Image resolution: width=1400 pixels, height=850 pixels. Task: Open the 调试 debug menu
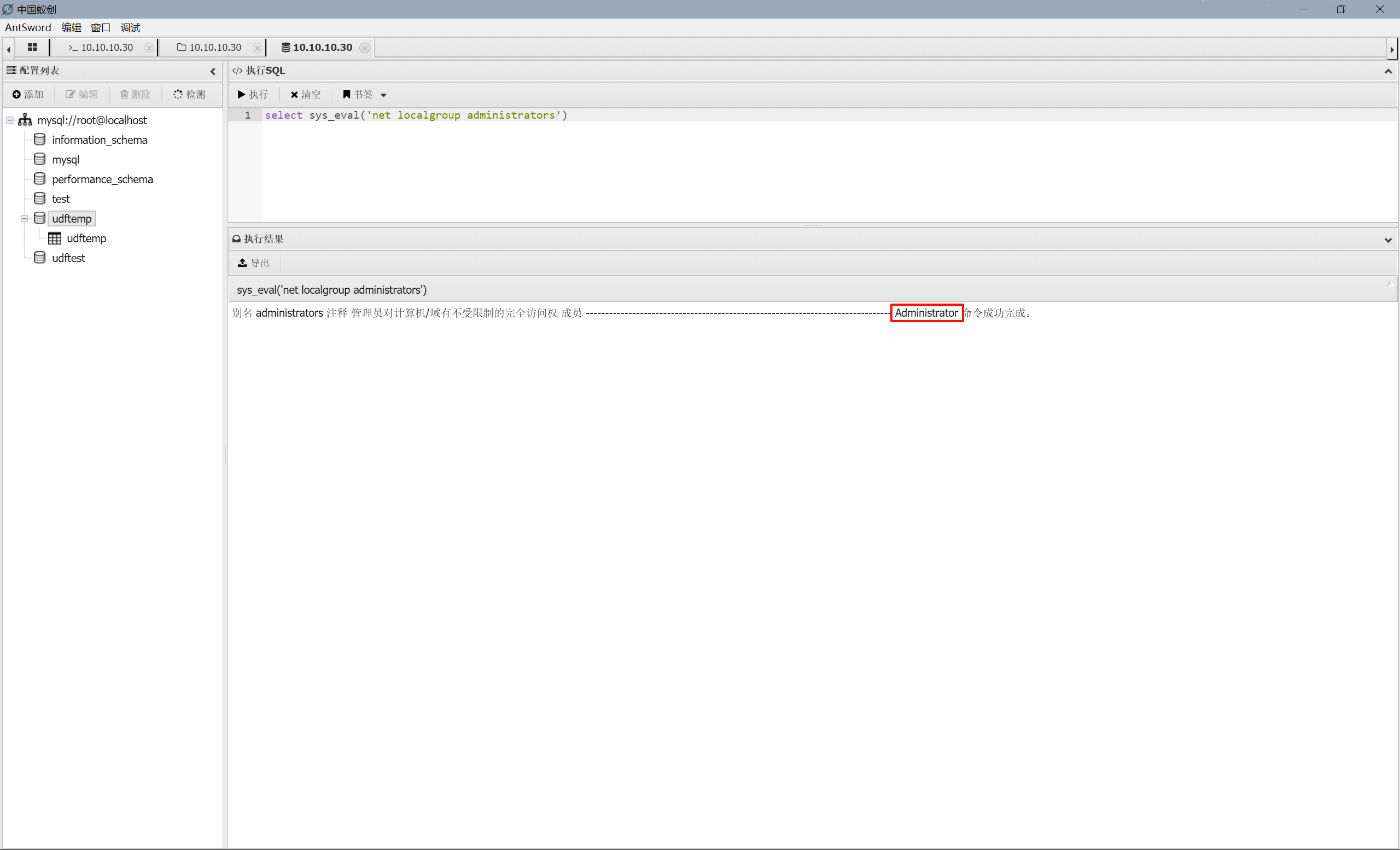pyautogui.click(x=130, y=27)
